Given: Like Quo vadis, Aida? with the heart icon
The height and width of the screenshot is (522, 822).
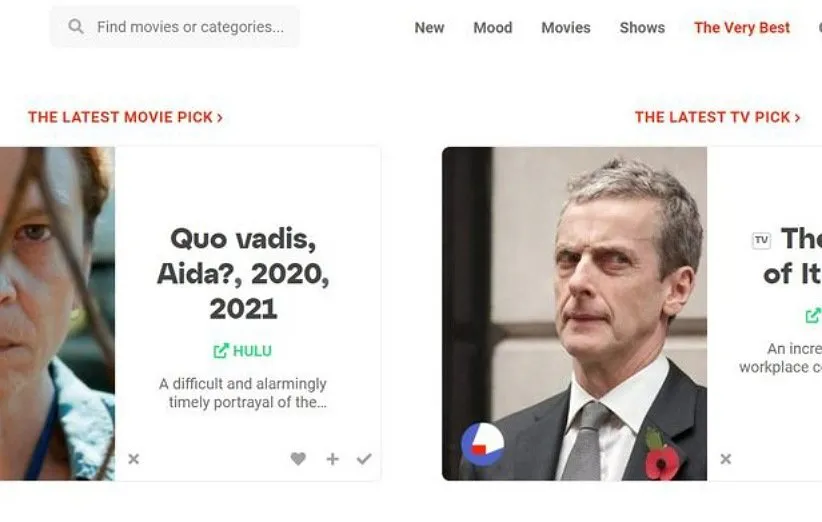Looking at the screenshot, I should pyautogui.click(x=298, y=459).
